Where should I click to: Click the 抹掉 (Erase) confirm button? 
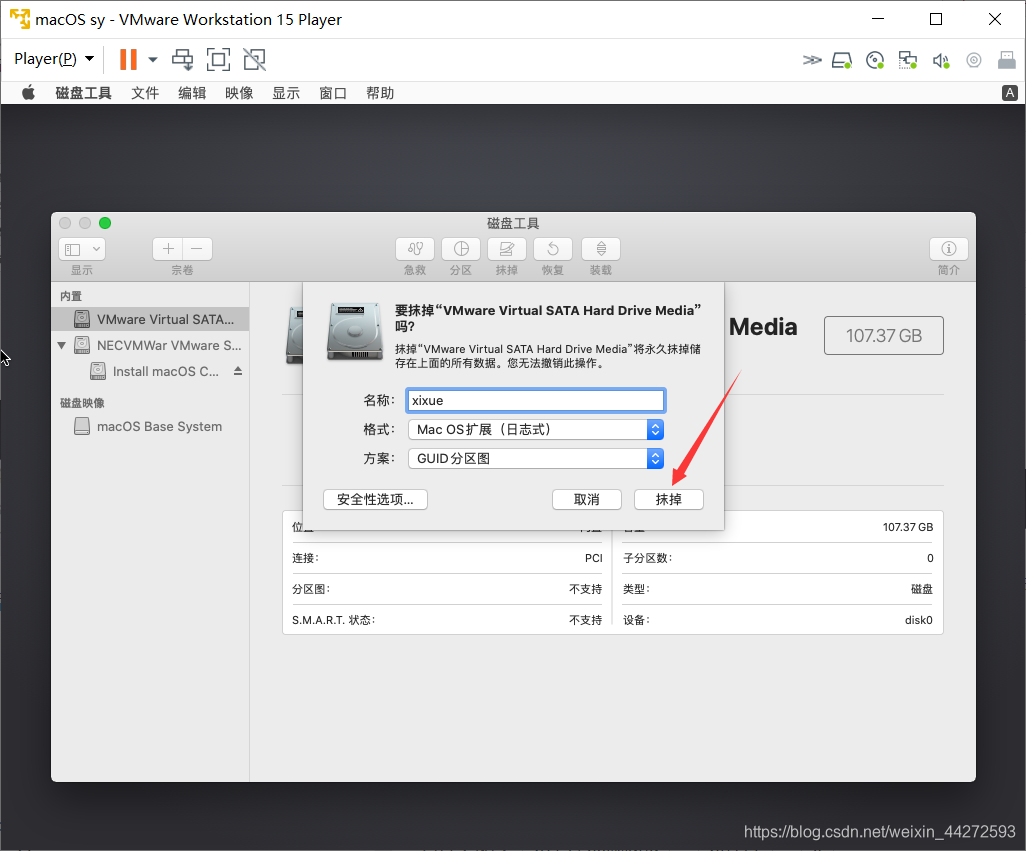click(x=668, y=499)
